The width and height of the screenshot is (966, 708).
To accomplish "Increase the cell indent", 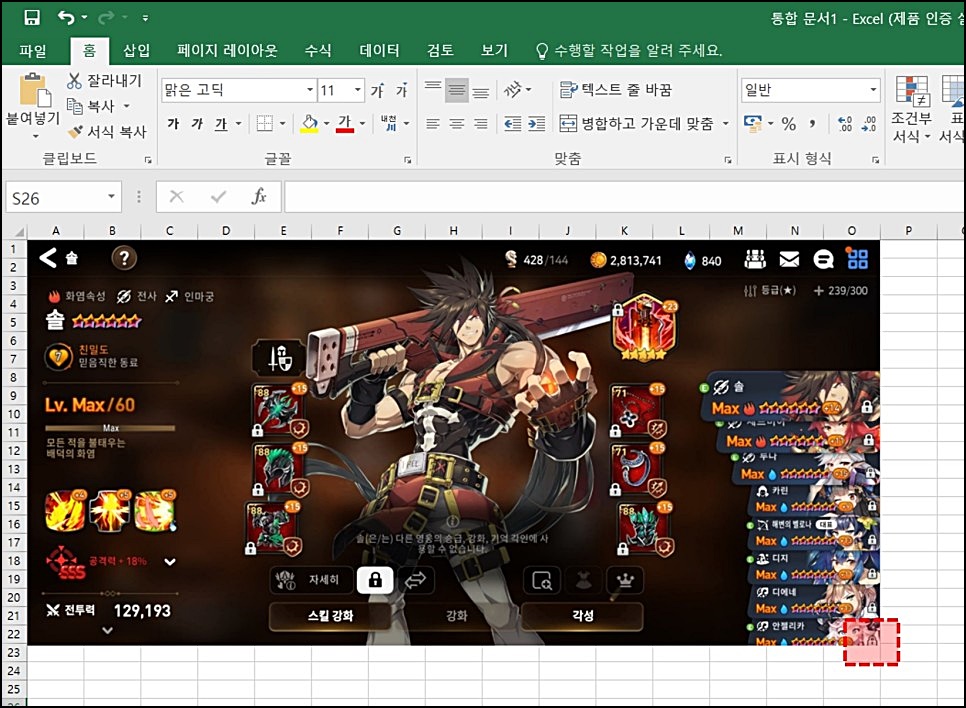I will tap(537, 124).
